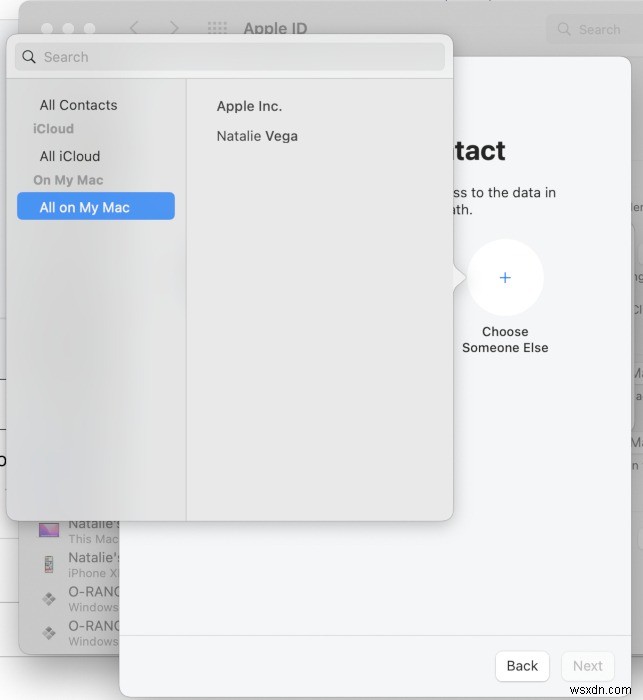Click the Natalie's iPhone device row text
The width and height of the screenshot is (643, 700).
pyautogui.click(x=94, y=565)
